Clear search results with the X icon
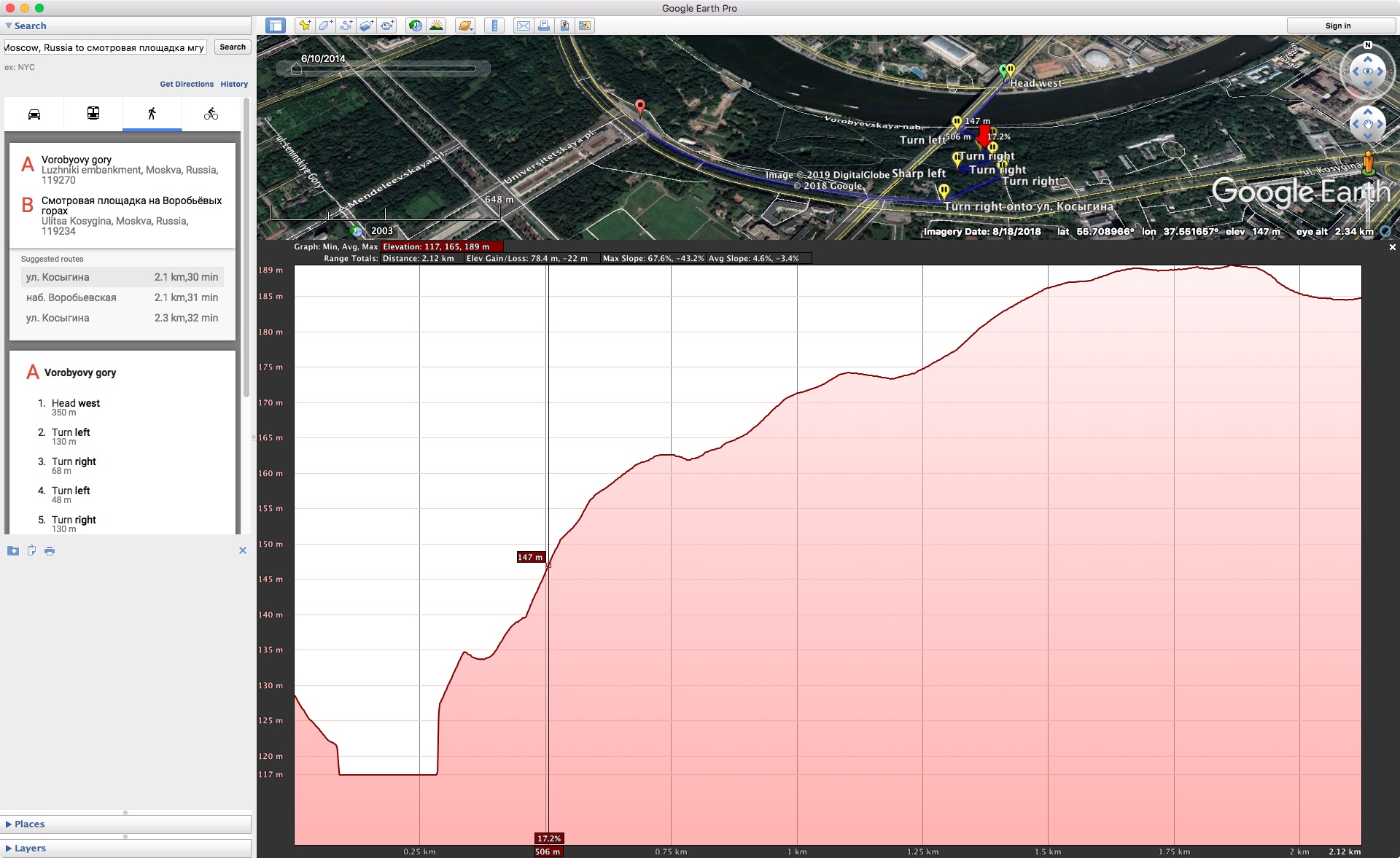1400x858 pixels. (x=243, y=550)
